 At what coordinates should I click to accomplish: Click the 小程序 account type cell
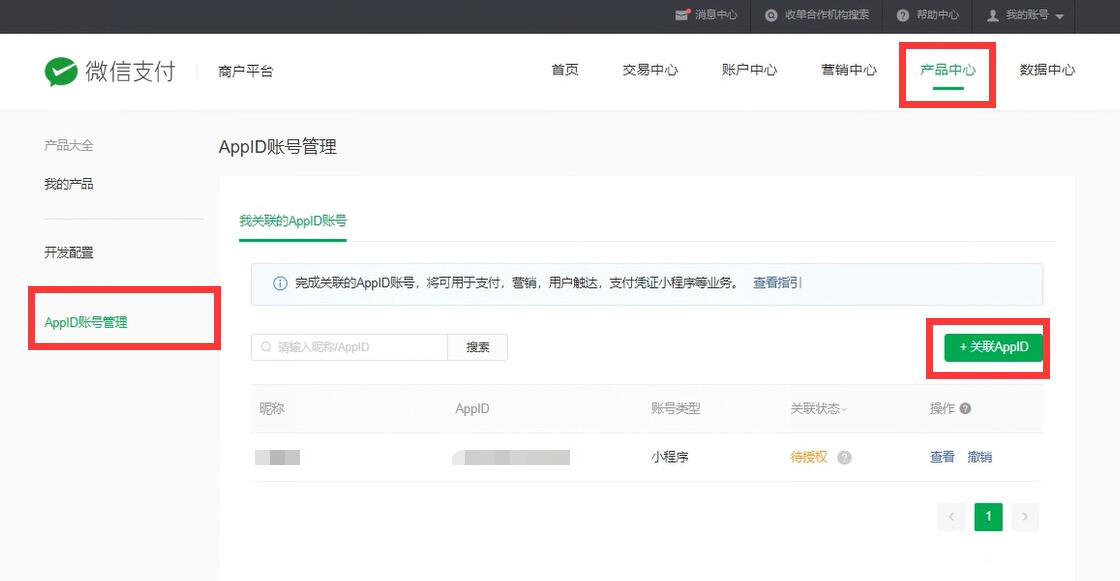point(669,457)
